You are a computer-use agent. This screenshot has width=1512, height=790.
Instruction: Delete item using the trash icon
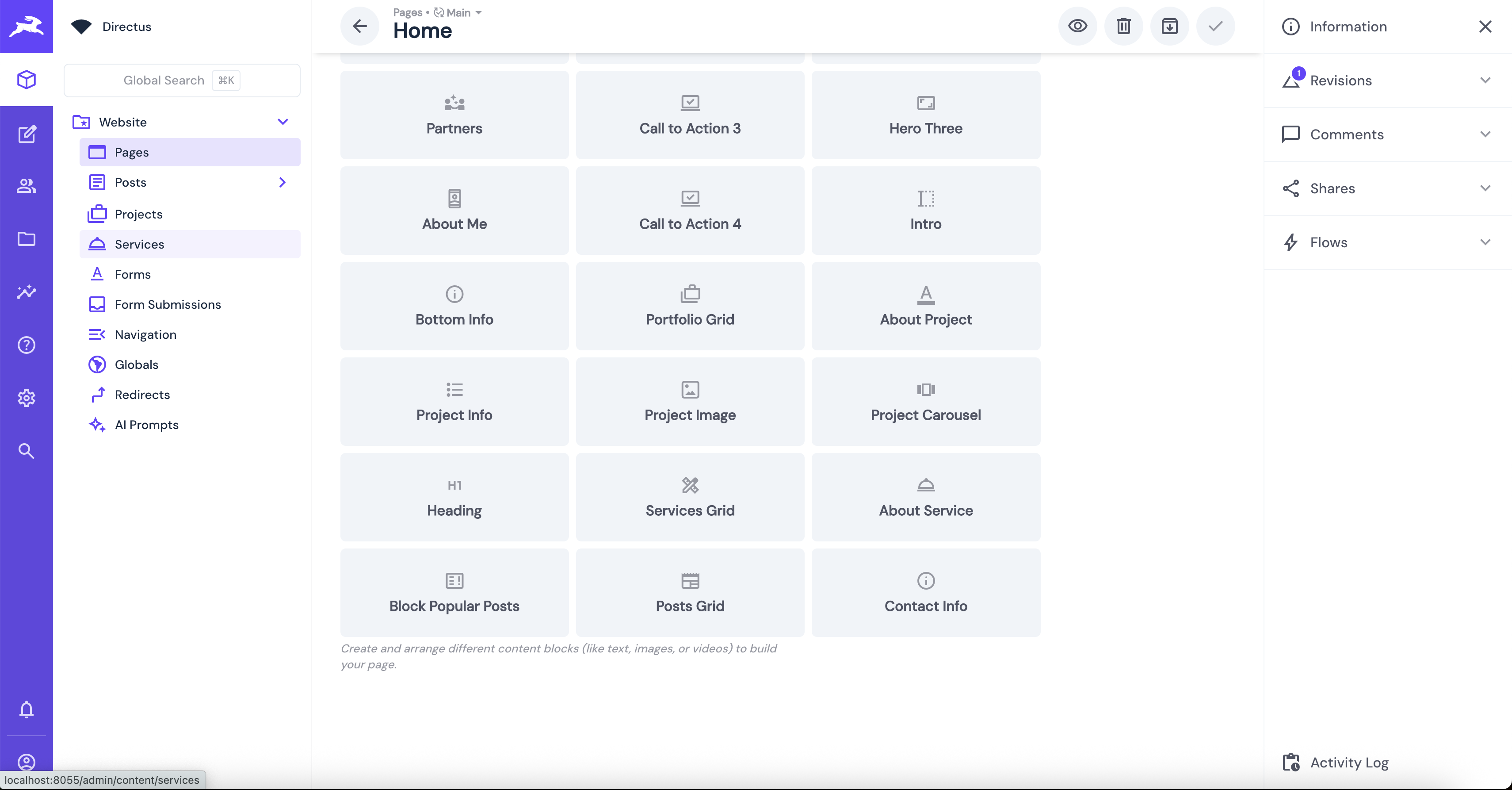pyautogui.click(x=1123, y=27)
